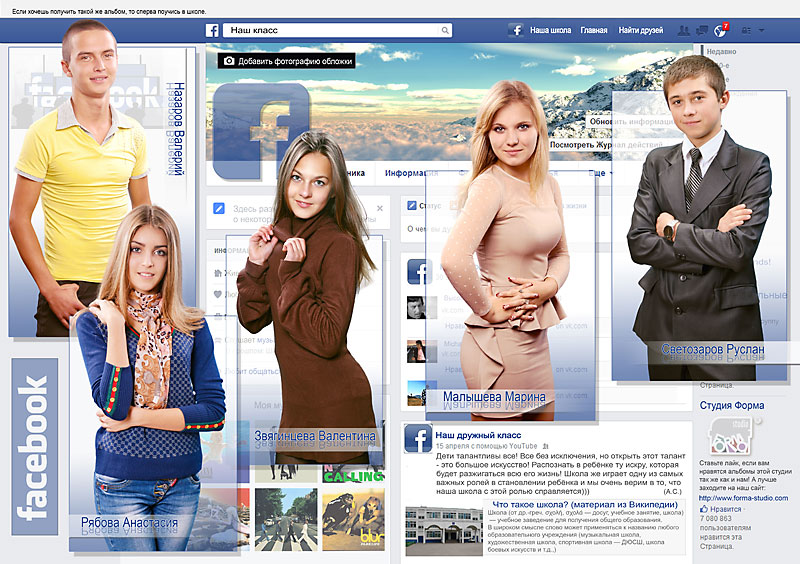Focus the Наш класс search field
This screenshot has height=564, width=800.
337,31
